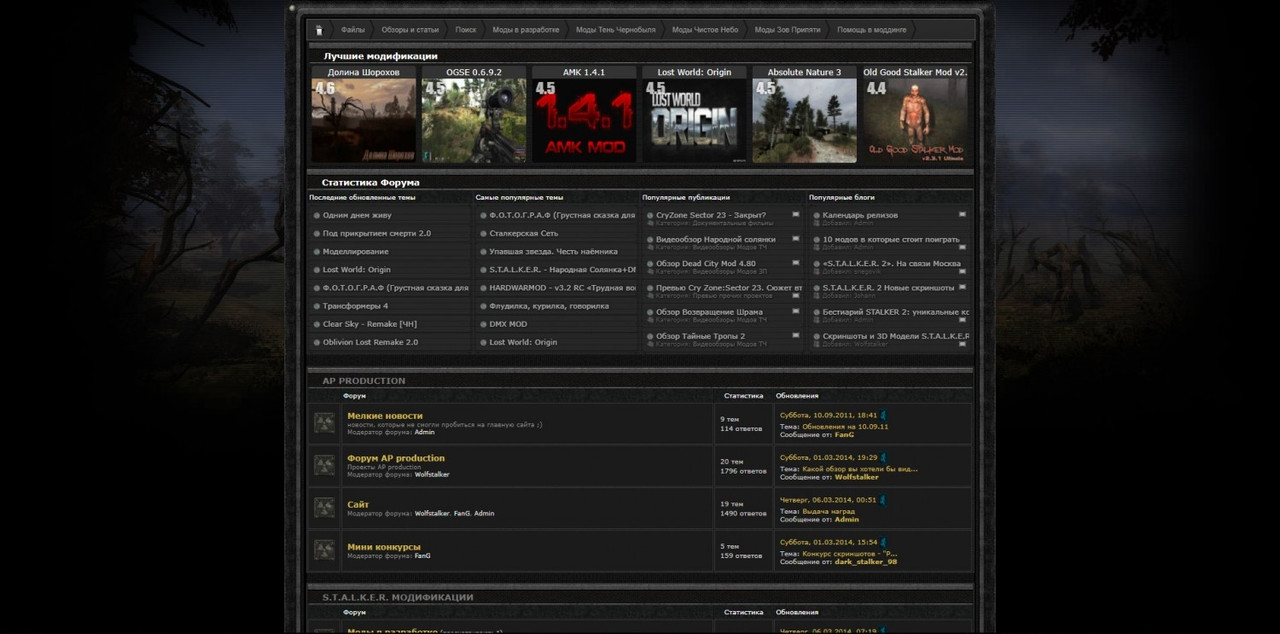Open moderator Admin profile under Мелкие новости
Image resolution: width=1280 pixels, height=634 pixels.
424,432
